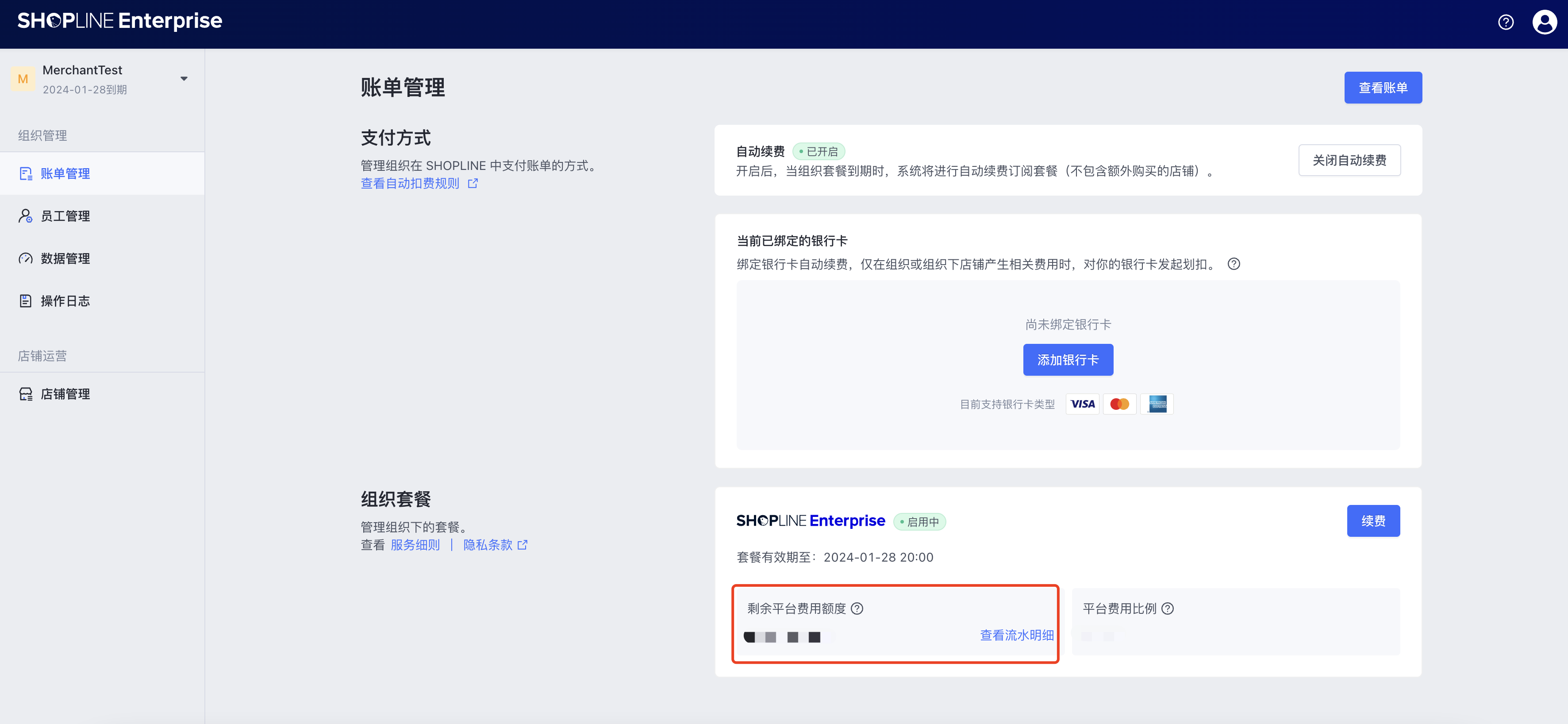The image size is (1568, 724).
Task: Click help icon next to 平台费用比例
Action: [x=1168, y=609]
